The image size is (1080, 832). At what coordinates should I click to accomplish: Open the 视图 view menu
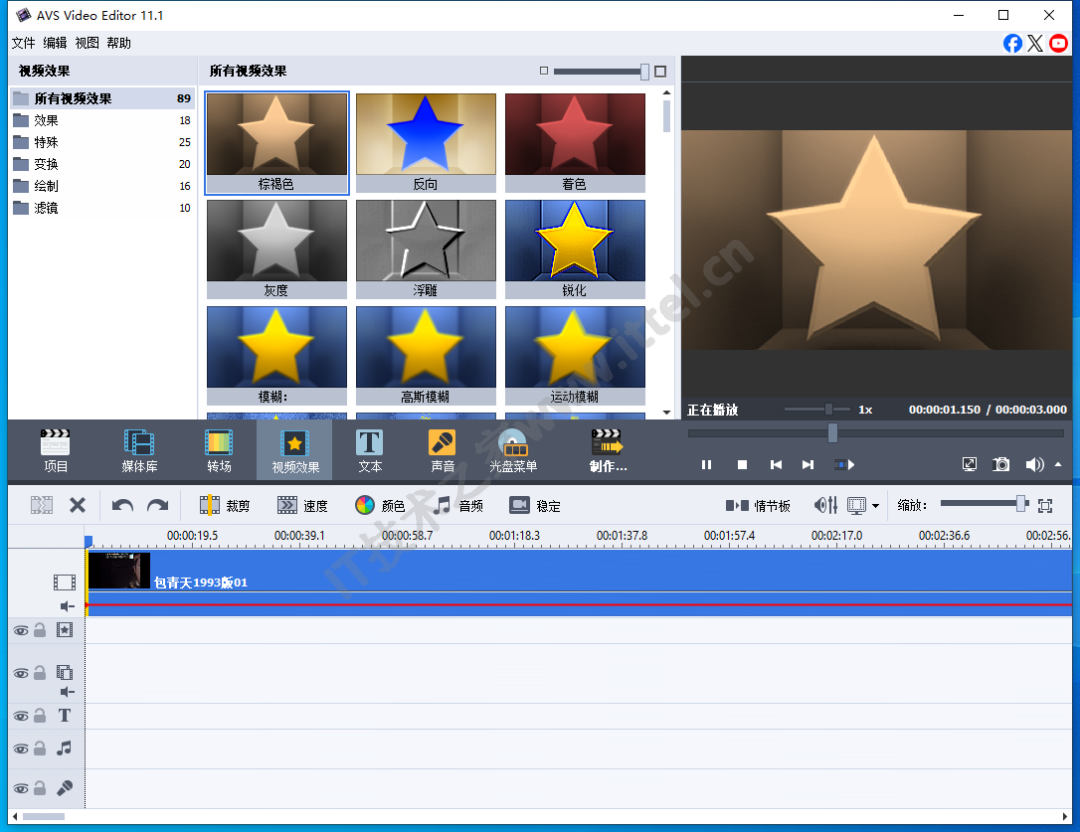[x=87, y=43]
